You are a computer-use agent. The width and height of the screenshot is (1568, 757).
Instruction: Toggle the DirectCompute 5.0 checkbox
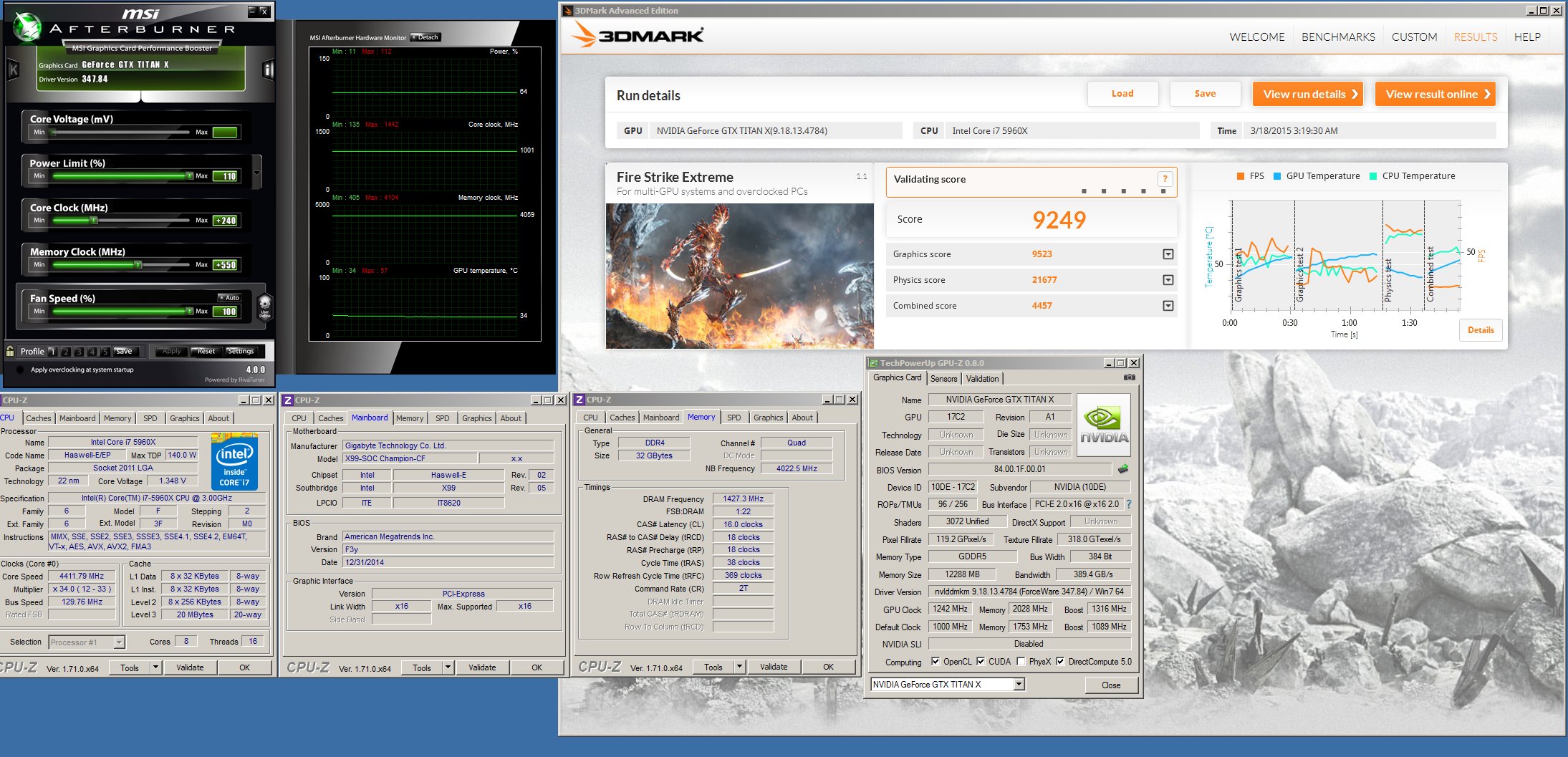point(1060,662)
